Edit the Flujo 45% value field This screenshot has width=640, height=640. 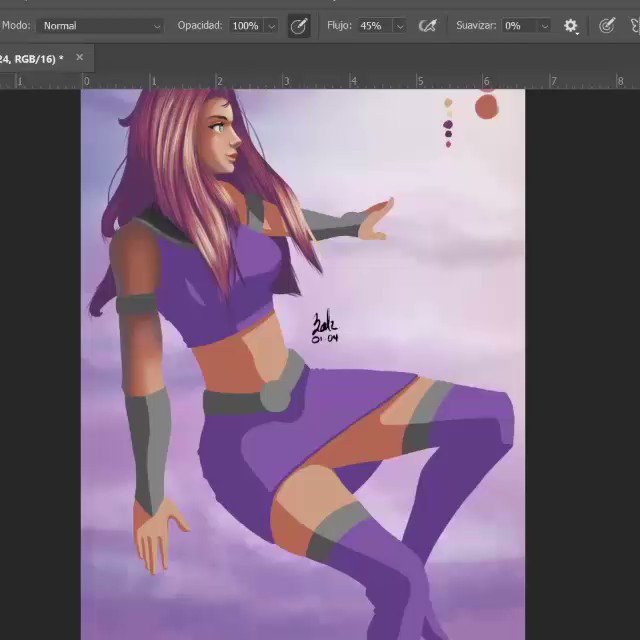(375, 26)
